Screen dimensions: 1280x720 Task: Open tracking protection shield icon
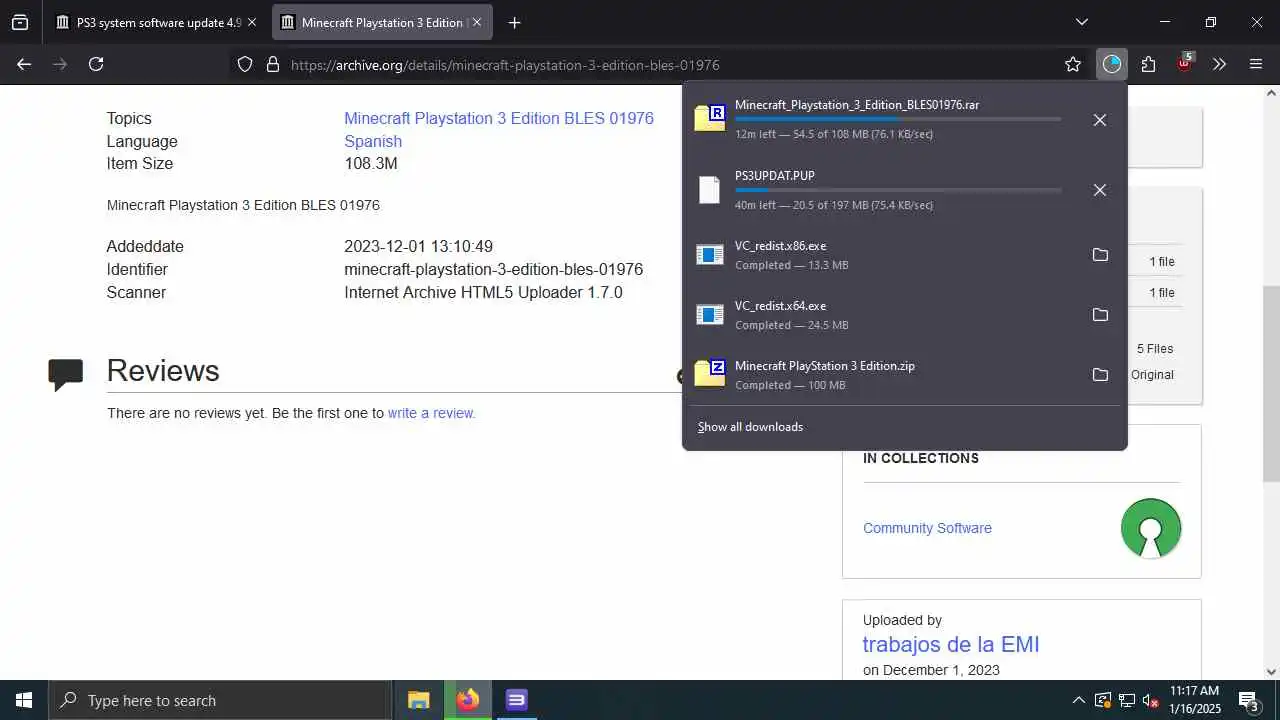[x=245, y=64]
